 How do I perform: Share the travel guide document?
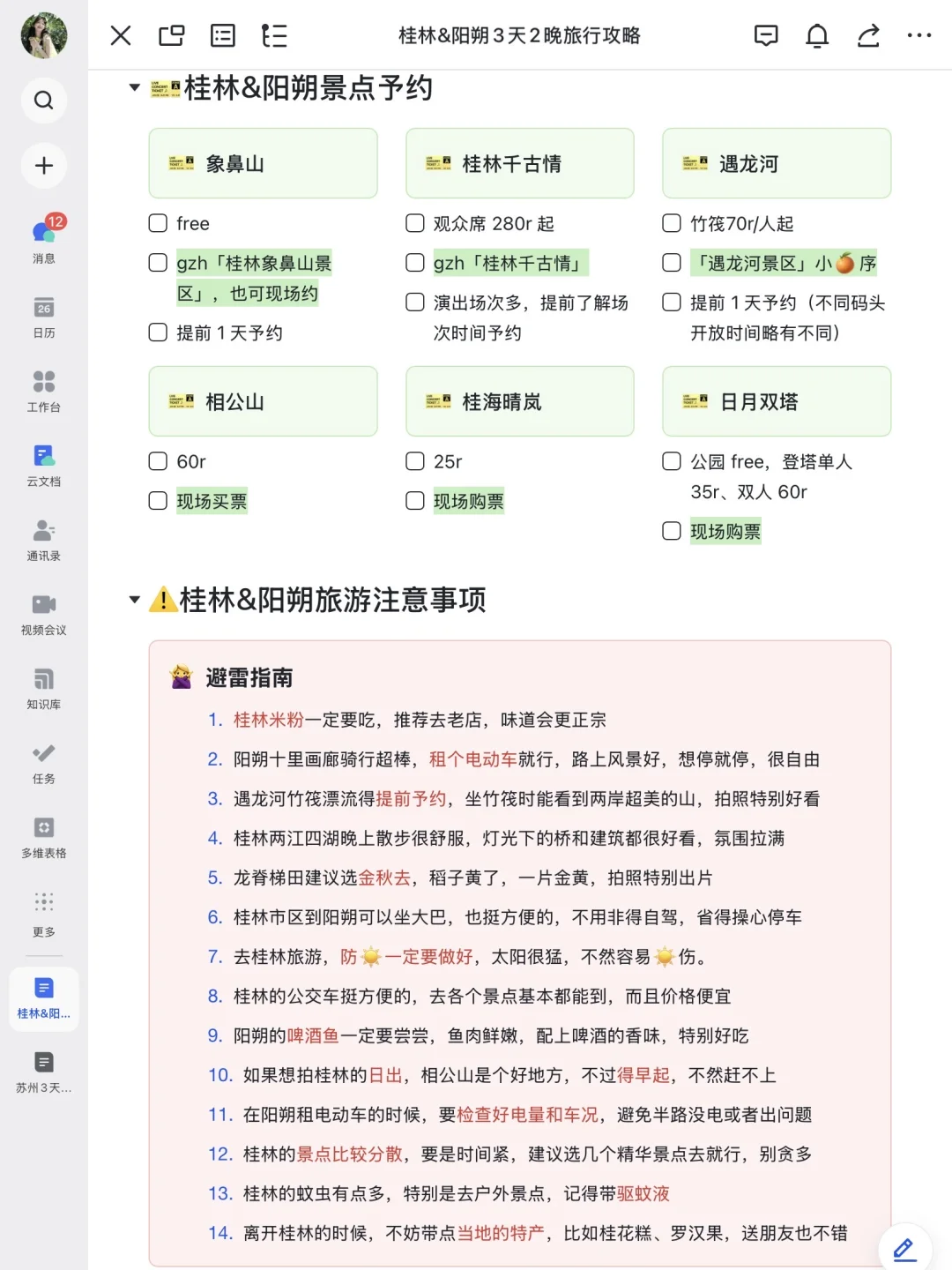coord(868,35)
